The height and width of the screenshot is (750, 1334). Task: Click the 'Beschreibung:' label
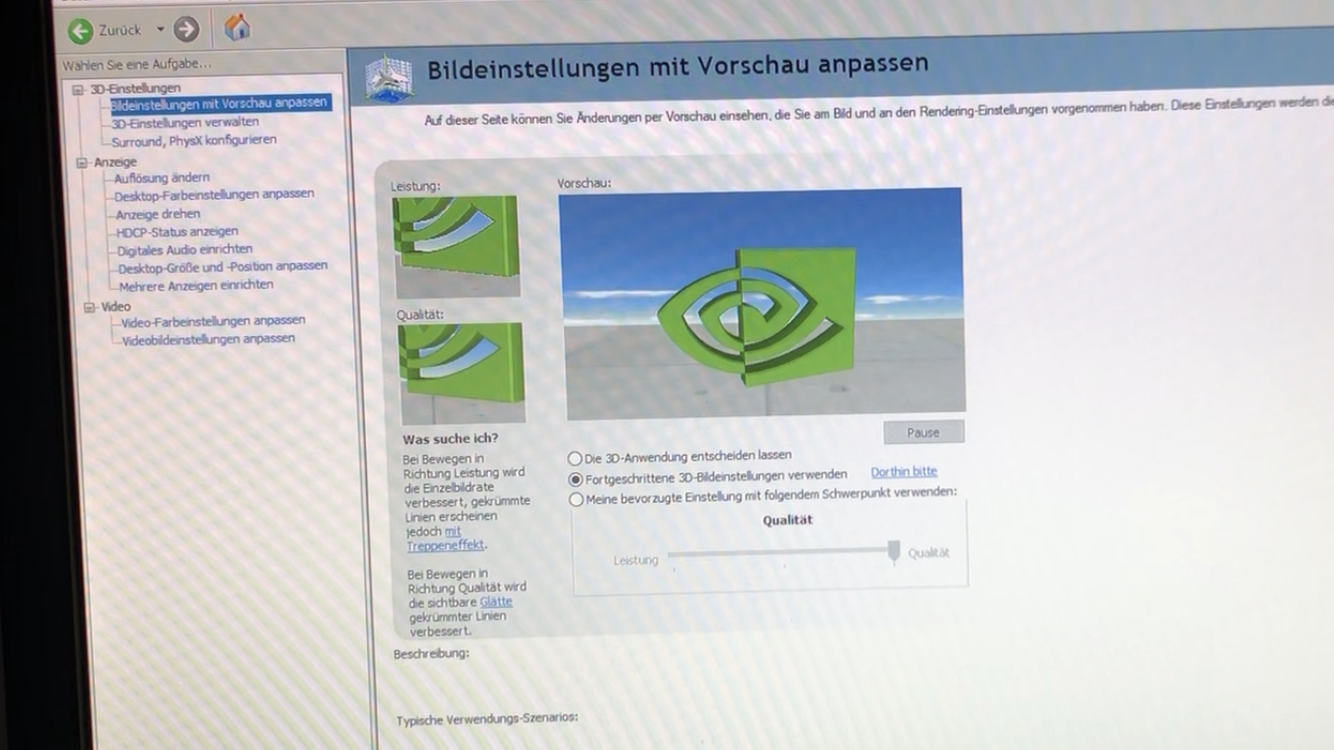point(431,654)
